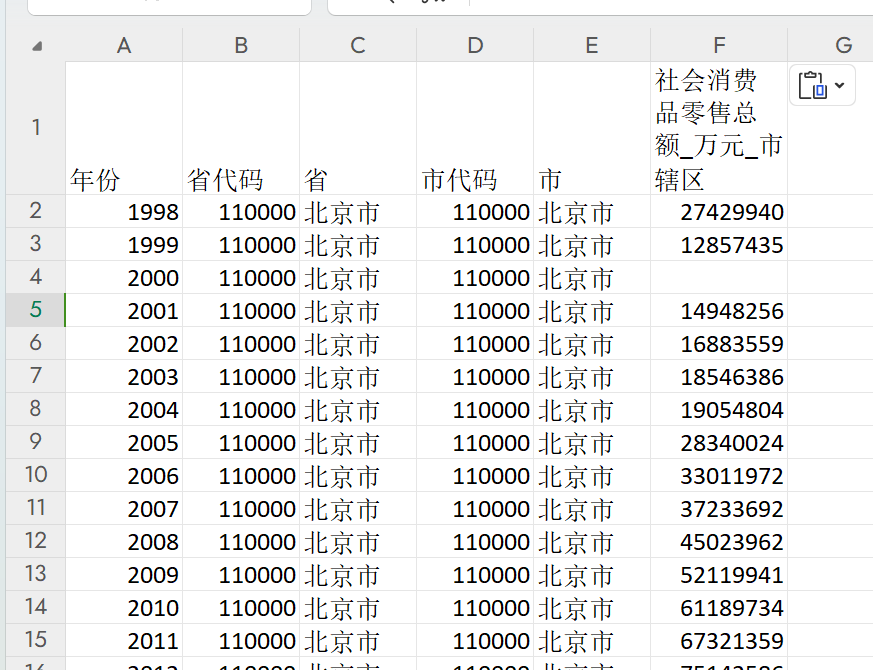Select highlighted row 5 header
The width and height of the screenshot is (873, 670).
pyautogui.click(x=36, y=309)
